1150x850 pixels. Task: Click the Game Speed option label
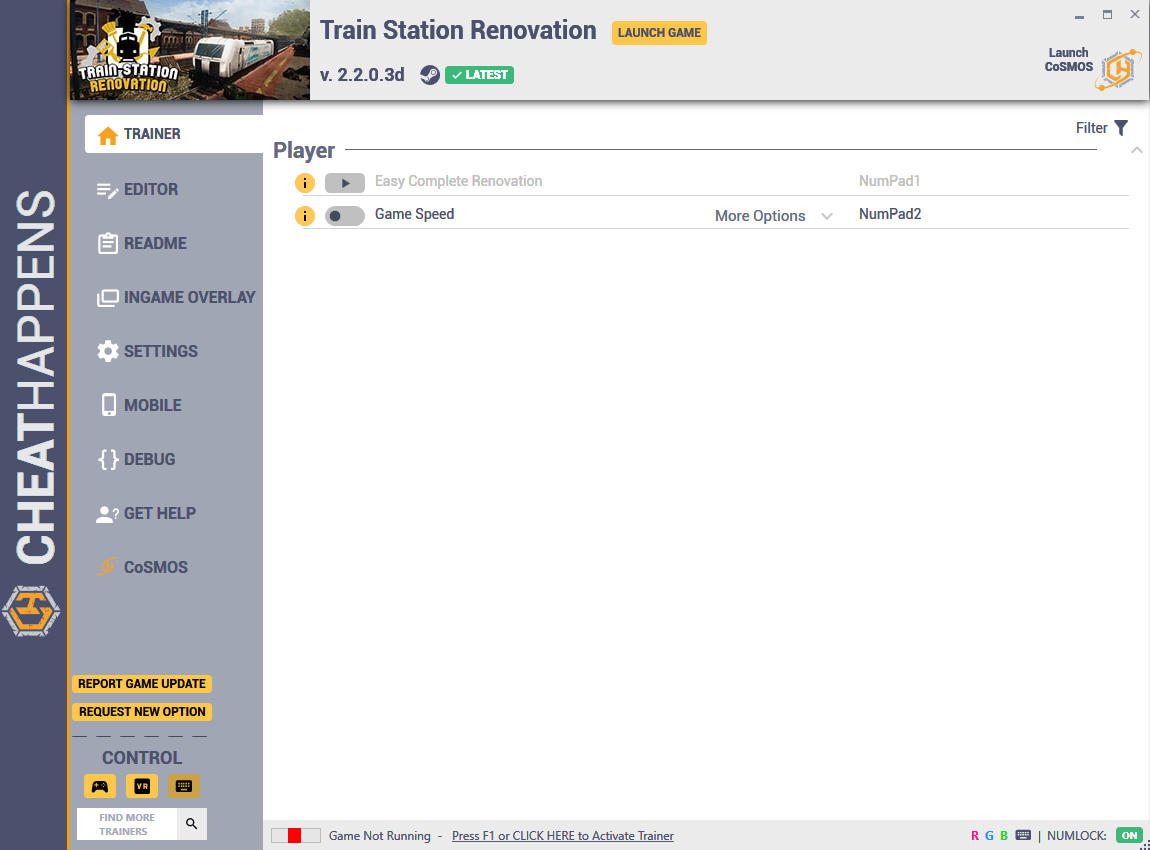(414, 214)
